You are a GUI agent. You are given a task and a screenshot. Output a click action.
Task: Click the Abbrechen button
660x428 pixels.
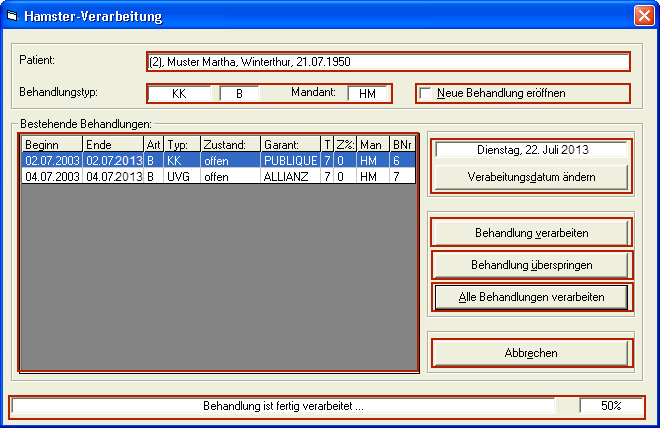(x=531, y=353)
